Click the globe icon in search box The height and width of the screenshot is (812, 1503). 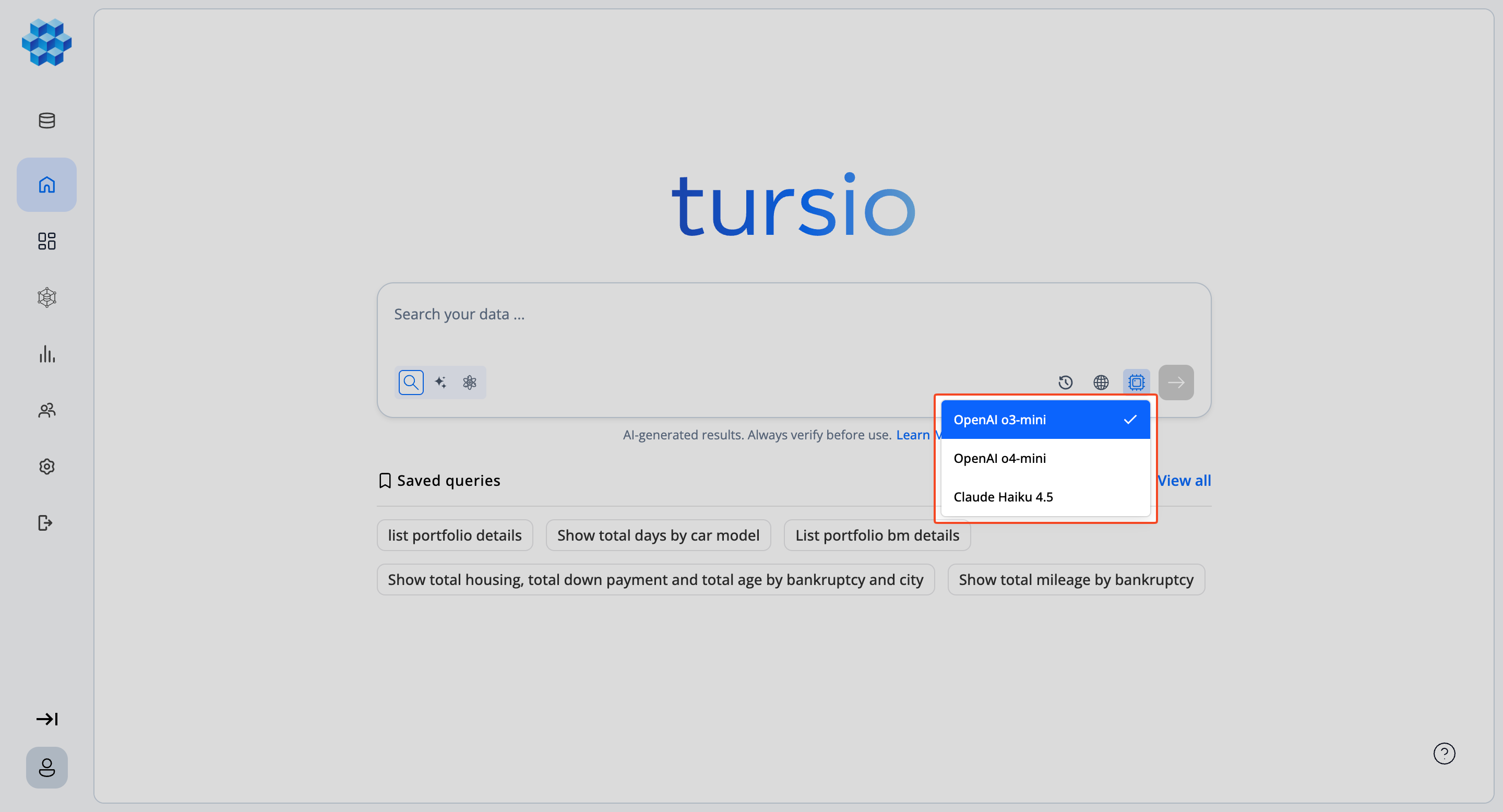click(1101, 383)
